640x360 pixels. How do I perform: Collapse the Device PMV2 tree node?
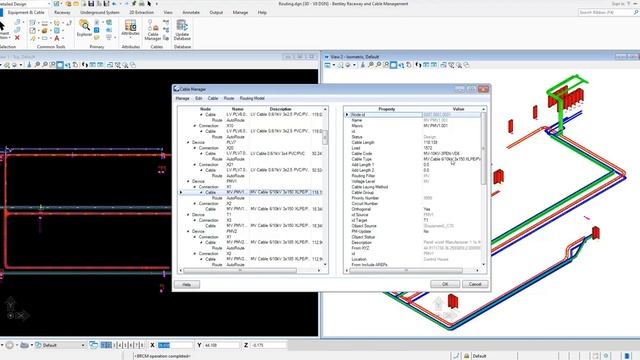coord(188,231)
